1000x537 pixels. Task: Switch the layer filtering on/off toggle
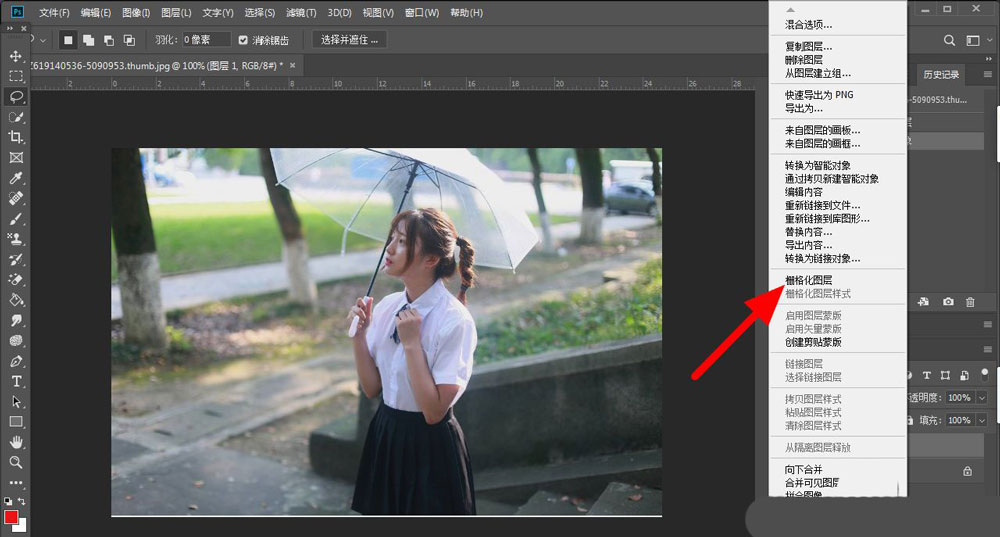click(x=985, y=374)
